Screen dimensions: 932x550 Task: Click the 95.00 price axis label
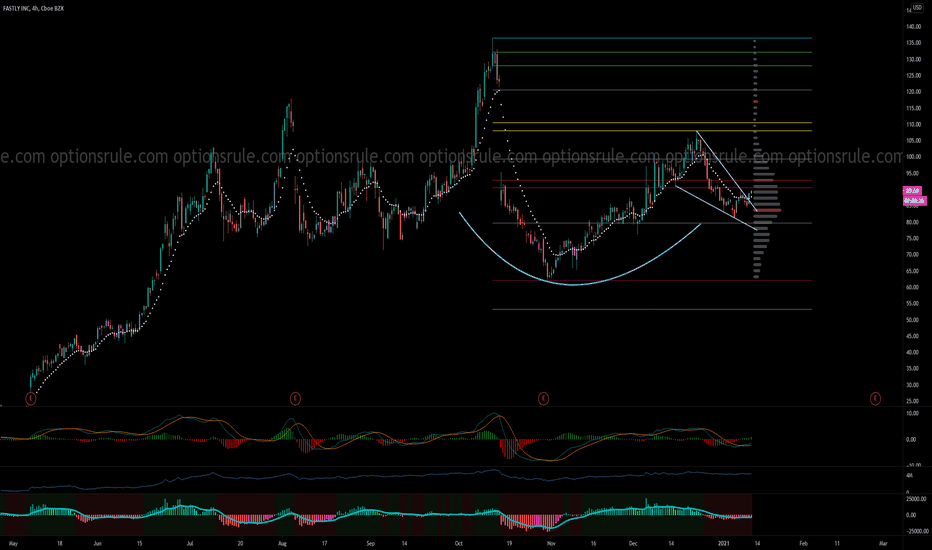914,174
